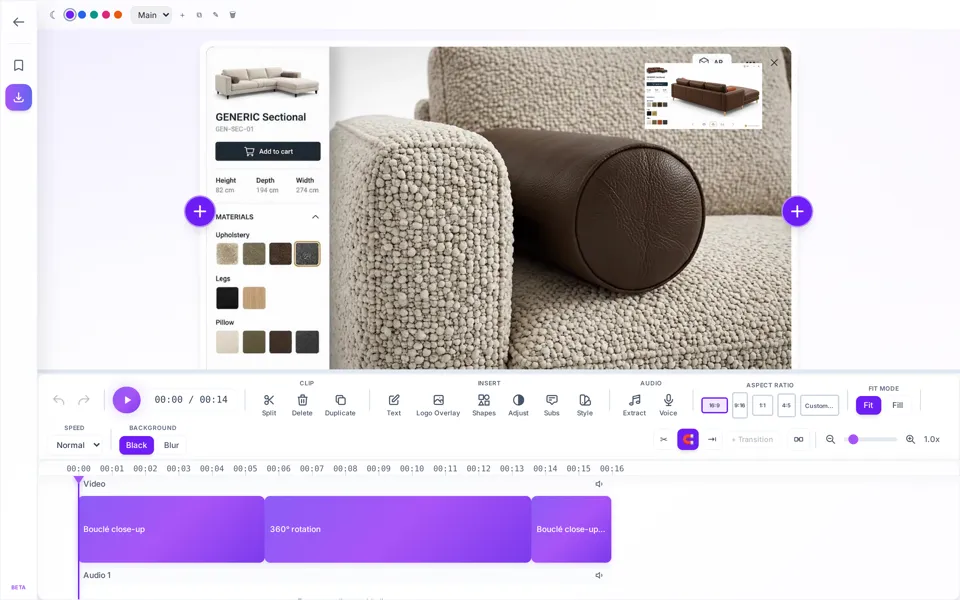960x600 pixels.
Task: Click the right purple plus button on preview
Action: coord(797,211)
